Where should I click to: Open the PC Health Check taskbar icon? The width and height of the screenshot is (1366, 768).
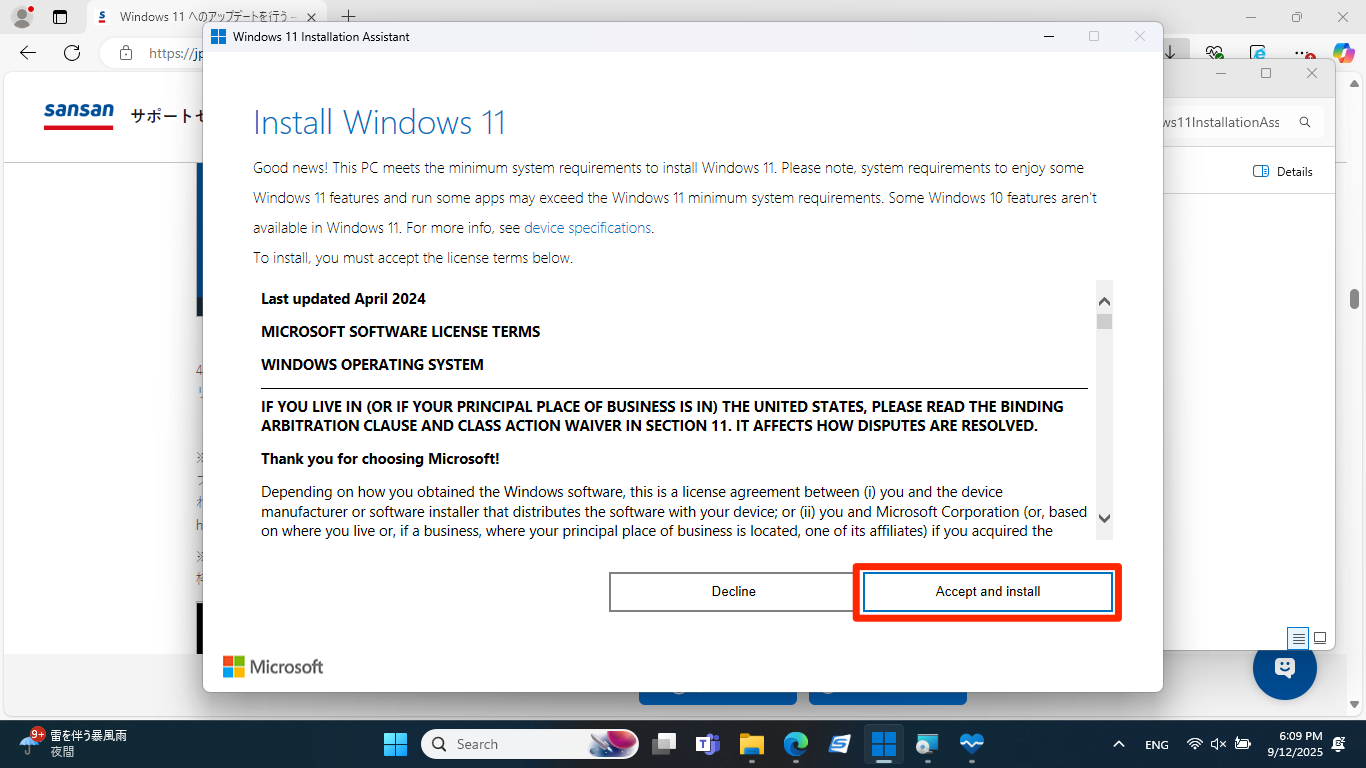click(972, 744)
